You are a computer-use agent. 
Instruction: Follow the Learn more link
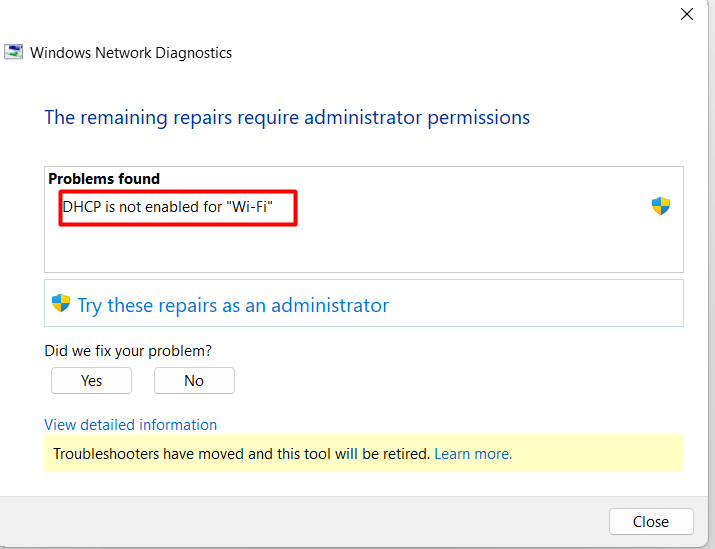click(x=473, y=454)
